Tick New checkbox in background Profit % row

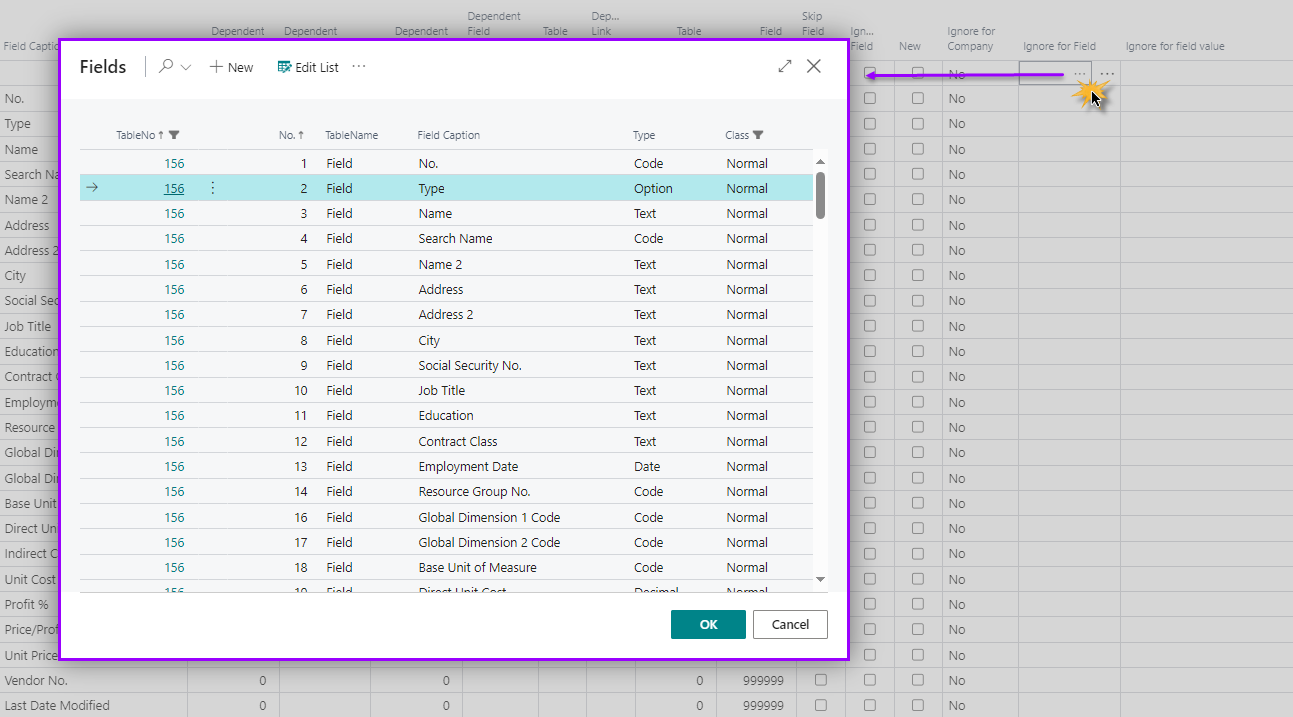click(918, 604)
